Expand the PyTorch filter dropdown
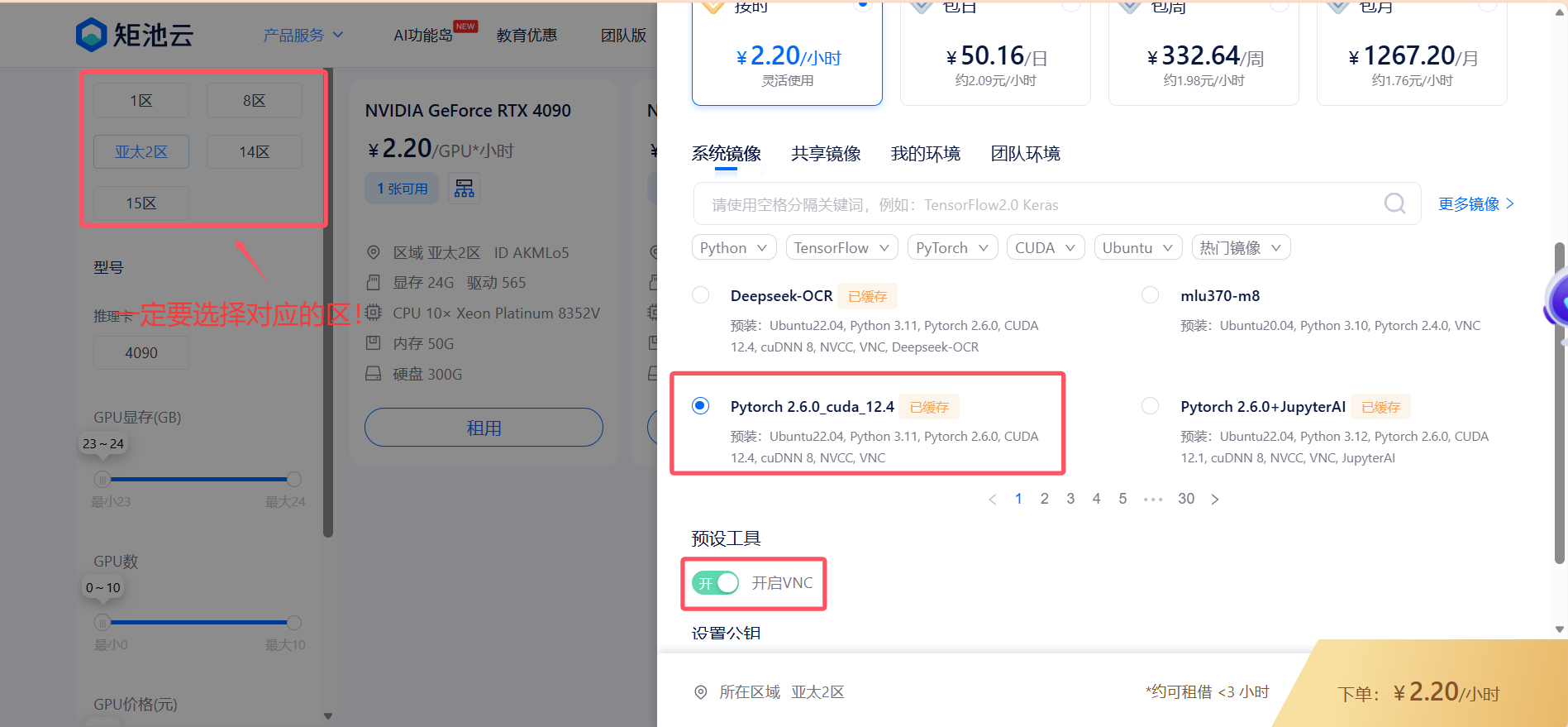Image resolution: width=1568 pixels, height=727 pixels. [x=953, y=247]
